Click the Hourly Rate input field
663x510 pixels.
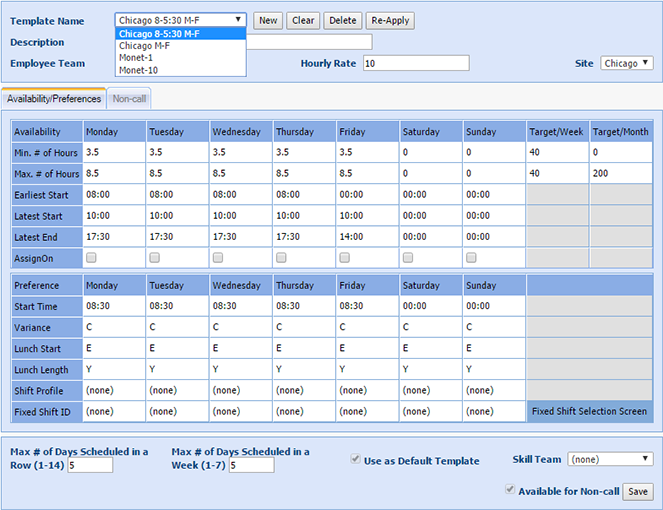(x=415, y=64)
